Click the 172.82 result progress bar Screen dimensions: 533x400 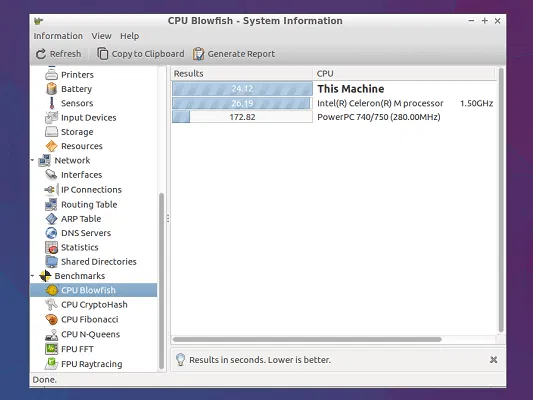coord(242,117)
